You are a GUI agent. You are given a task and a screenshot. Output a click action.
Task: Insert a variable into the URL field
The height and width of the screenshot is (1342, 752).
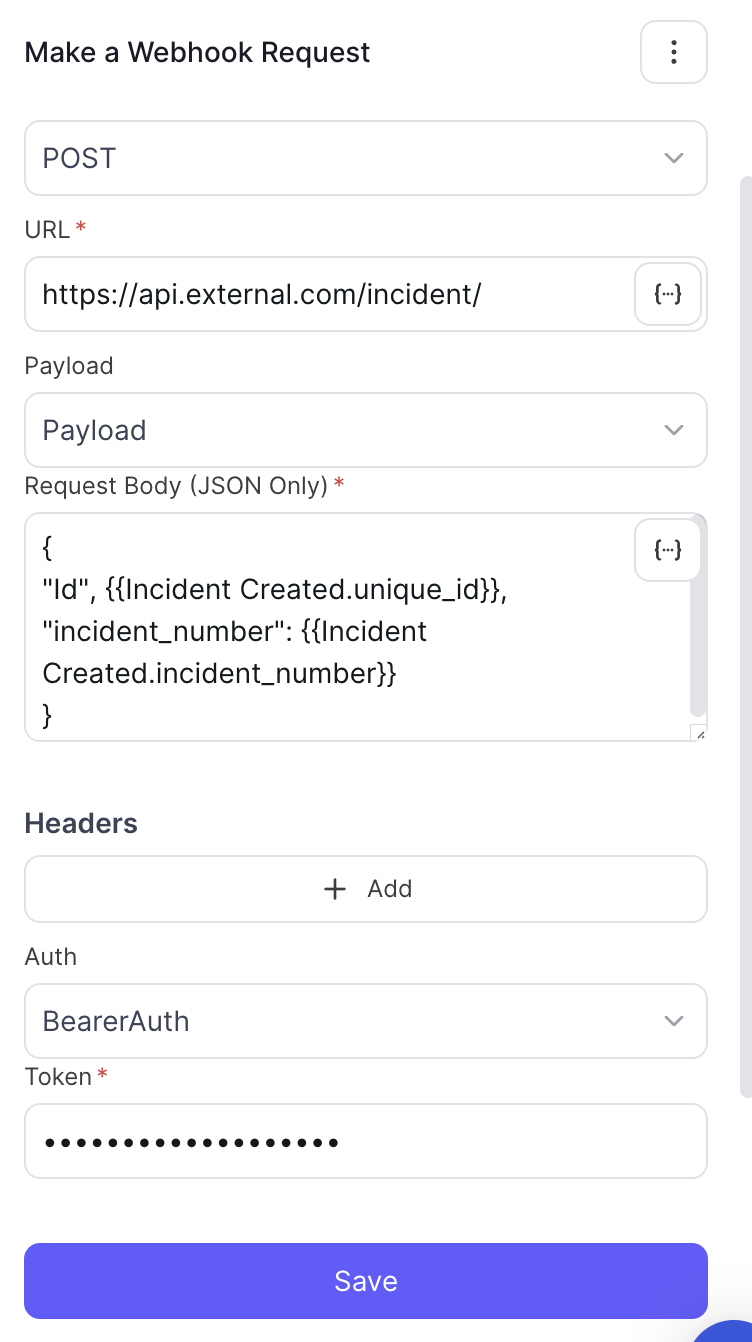pyautogui.click(x=668, y=294)
